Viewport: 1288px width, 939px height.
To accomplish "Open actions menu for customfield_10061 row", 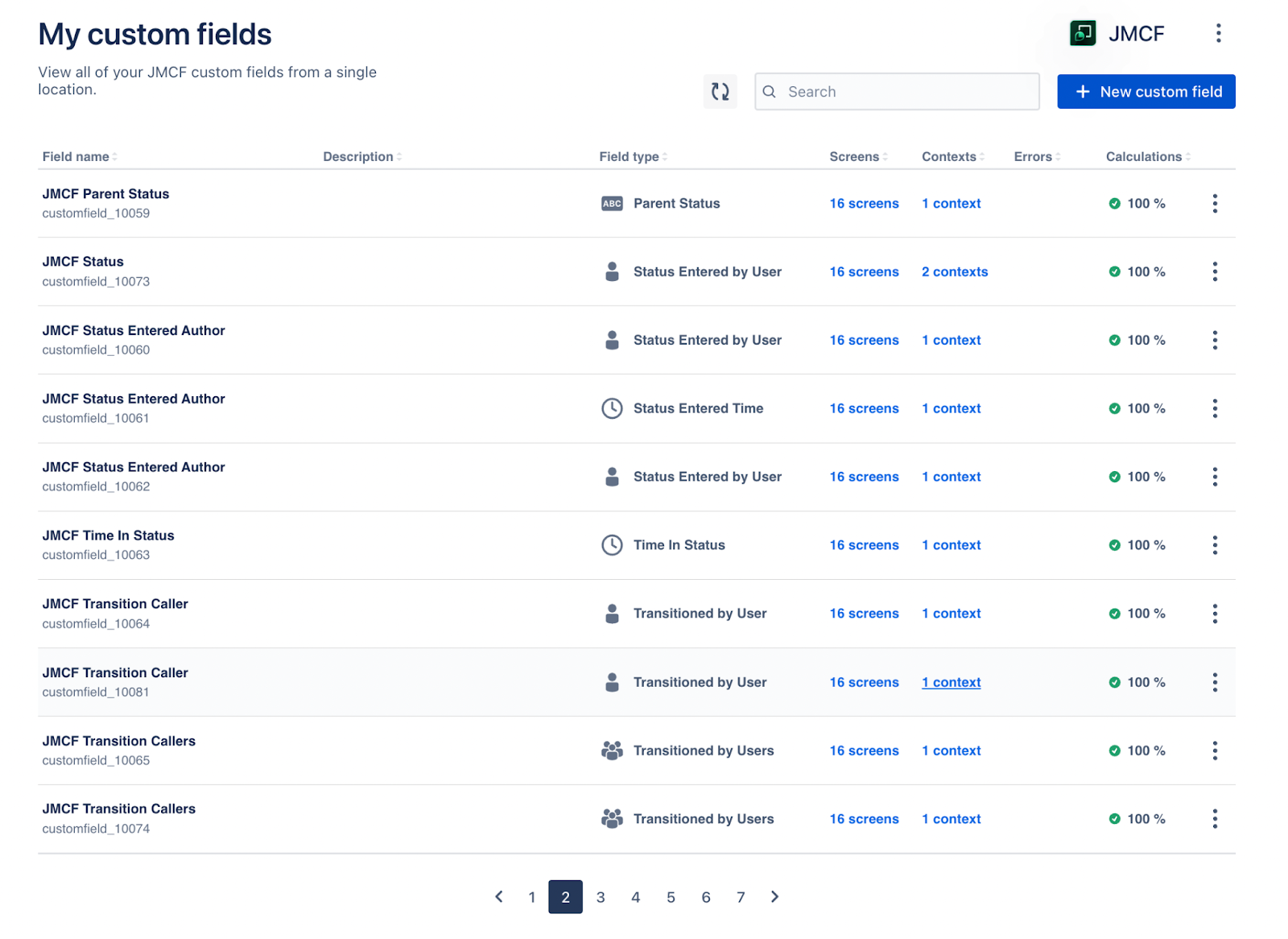I will (1215, 409).
